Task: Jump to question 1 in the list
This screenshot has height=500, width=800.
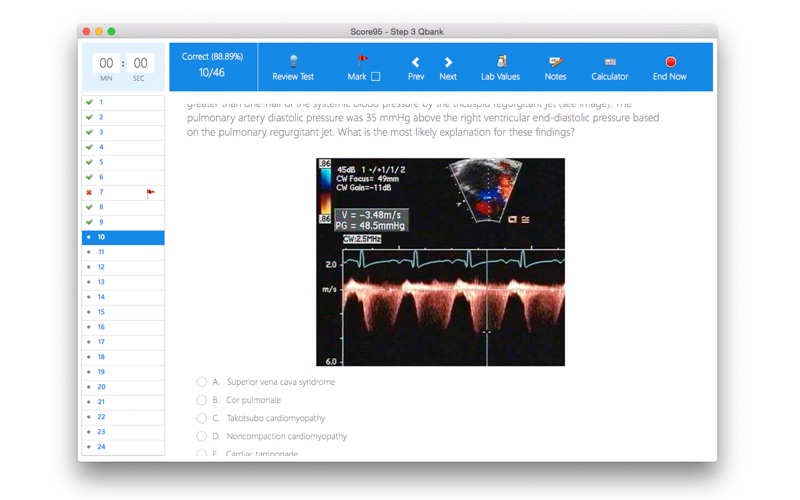Action: point(123,102)
